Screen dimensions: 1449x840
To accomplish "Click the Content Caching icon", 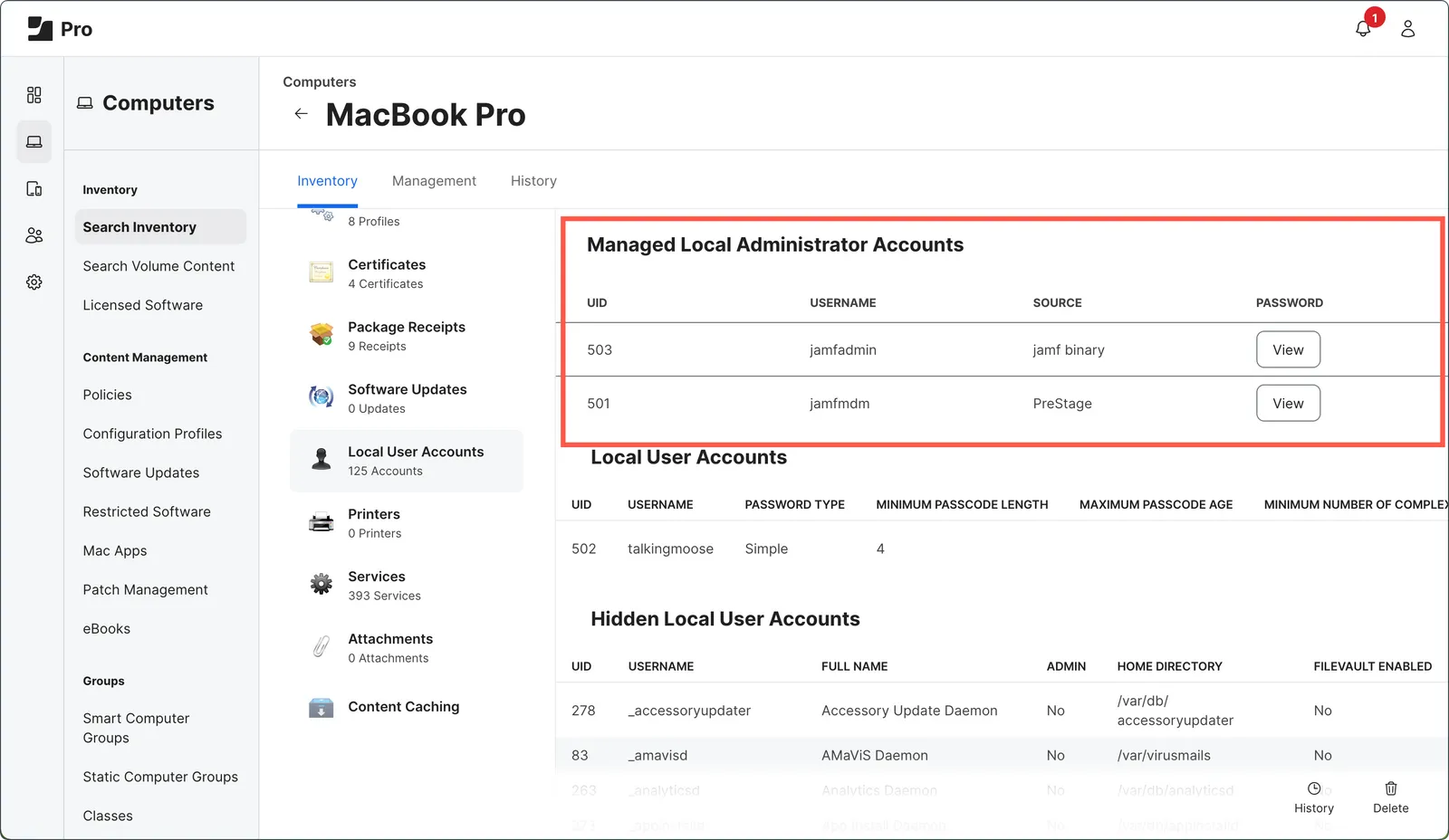I will pos(320,707).
